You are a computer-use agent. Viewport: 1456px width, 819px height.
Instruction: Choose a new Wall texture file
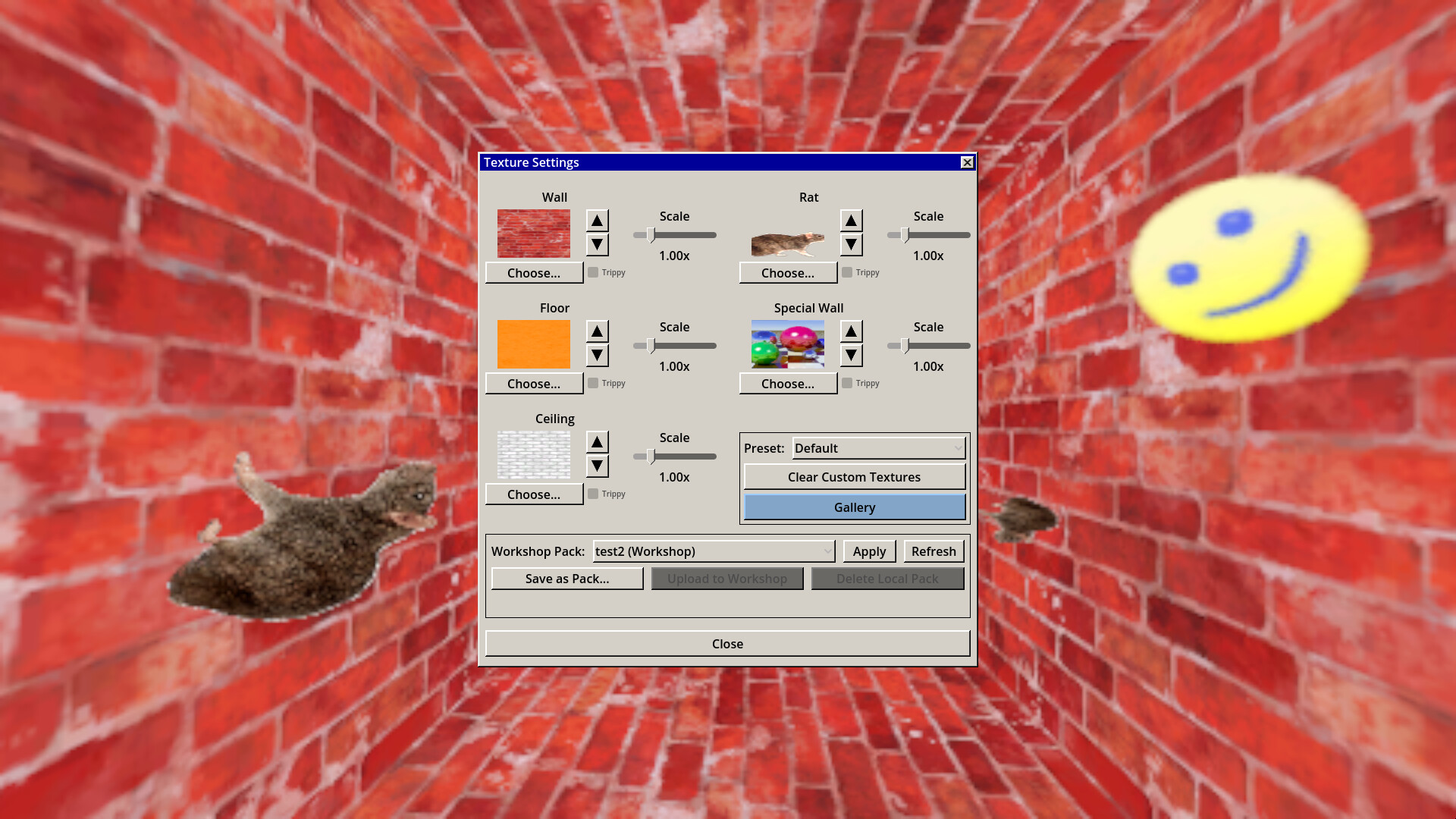pyautogui.click(x=534, y=273)
